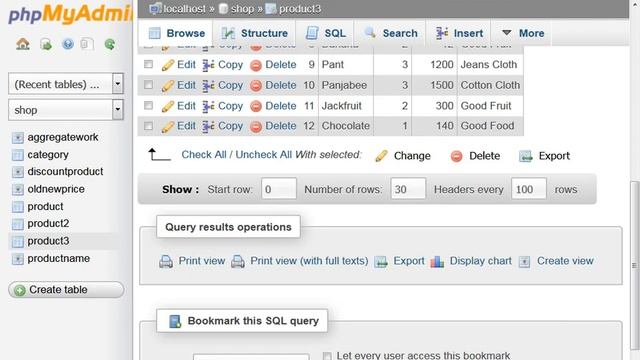Image resolution: width=640 pixels, height=360 pixels.
Task: Click Delete link for the Panjabee row
Action: pos(281,85)
